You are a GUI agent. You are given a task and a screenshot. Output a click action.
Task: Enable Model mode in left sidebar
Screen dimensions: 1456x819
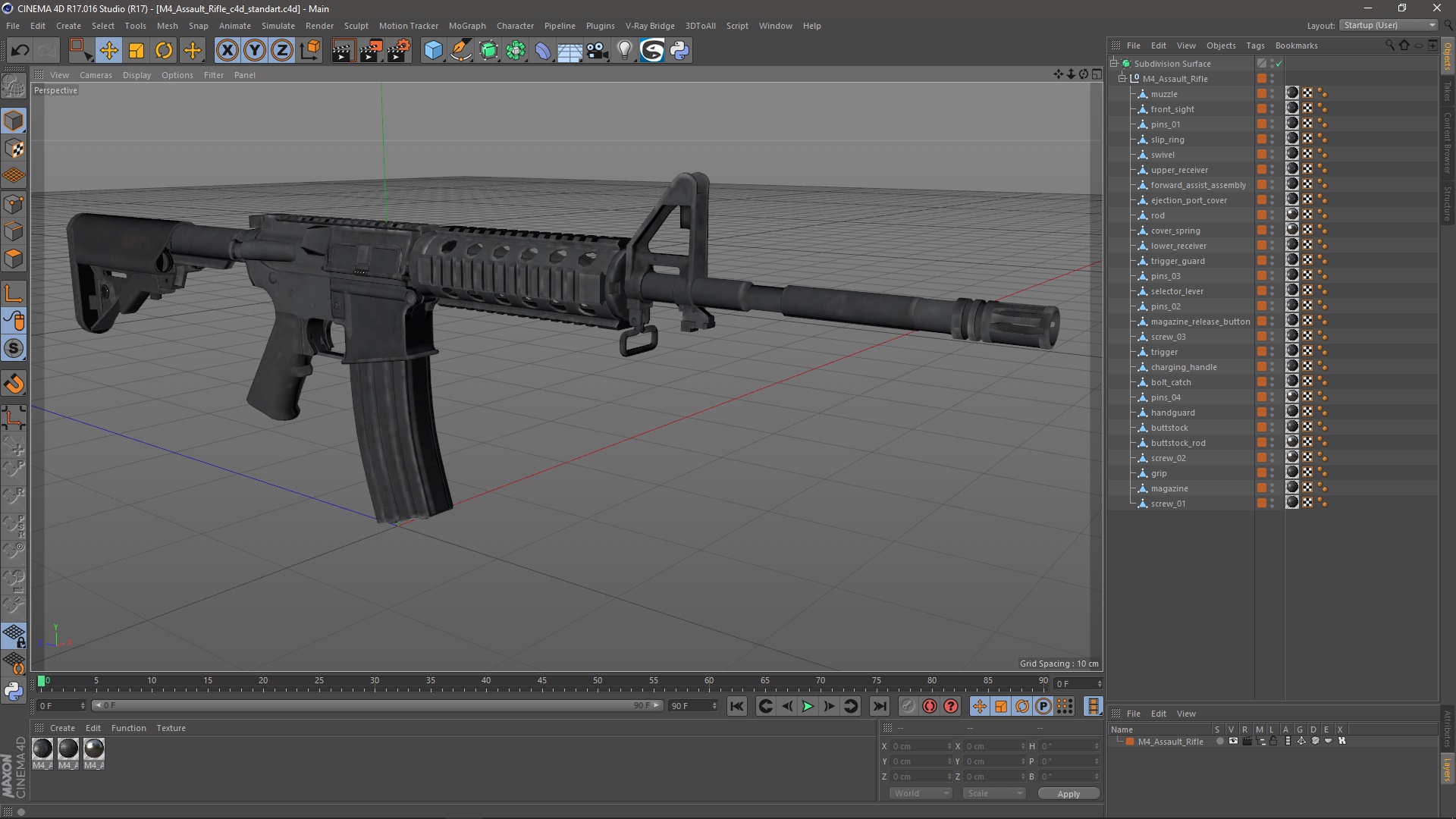(14, 121)
